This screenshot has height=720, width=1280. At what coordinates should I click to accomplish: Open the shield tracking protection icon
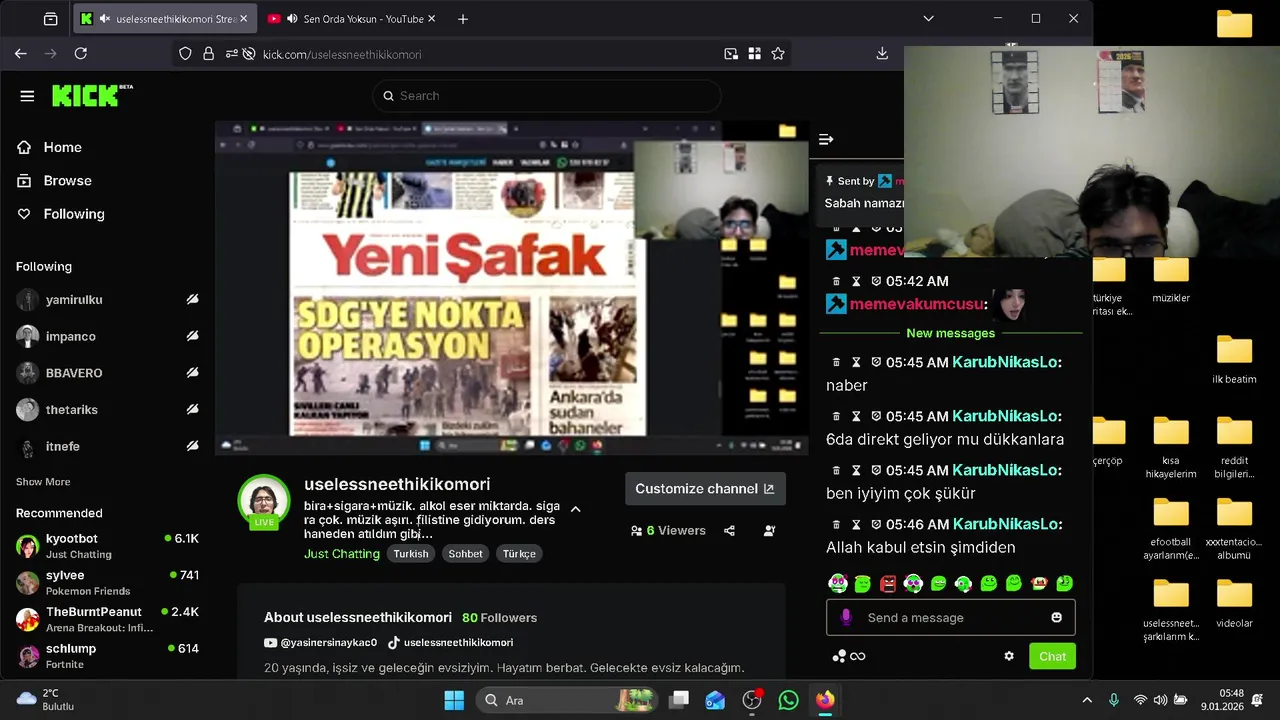pos(185,54)
